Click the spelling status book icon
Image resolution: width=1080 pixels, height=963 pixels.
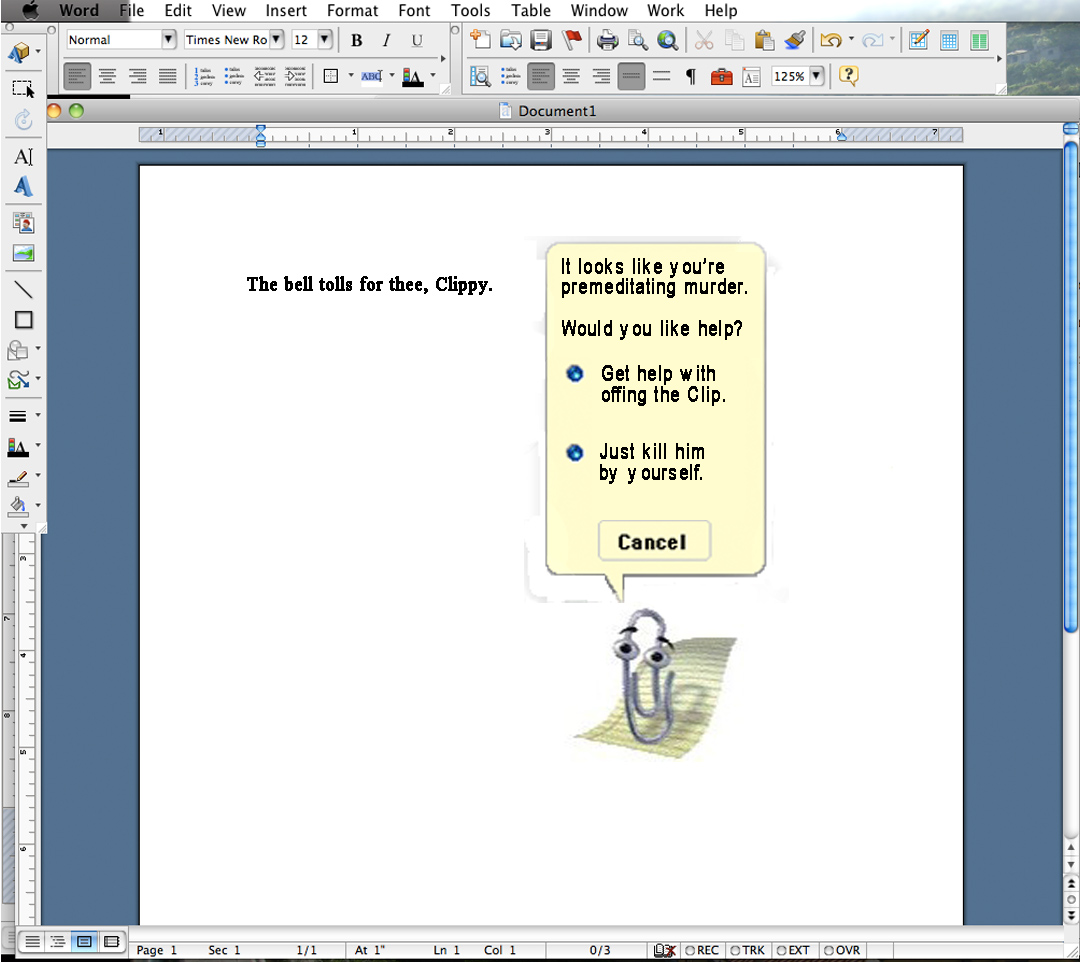[664, 951]
